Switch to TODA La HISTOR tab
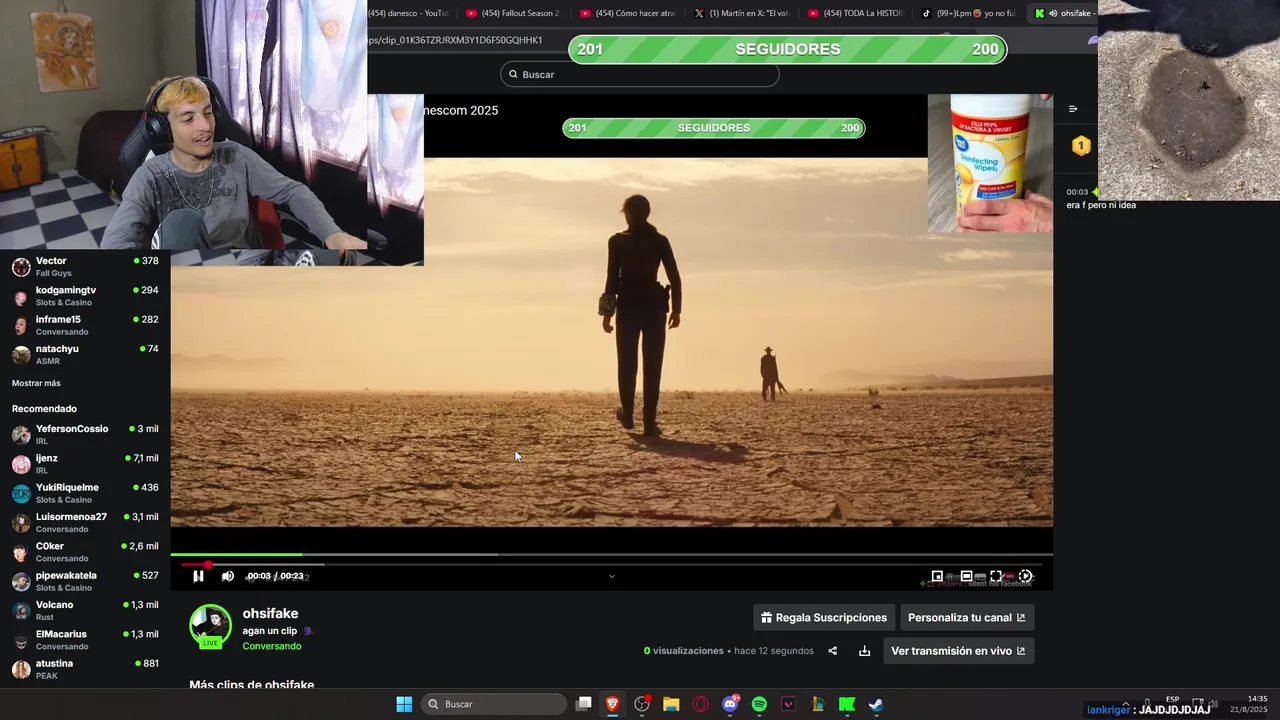1280x720 pixels. point(855,13)
